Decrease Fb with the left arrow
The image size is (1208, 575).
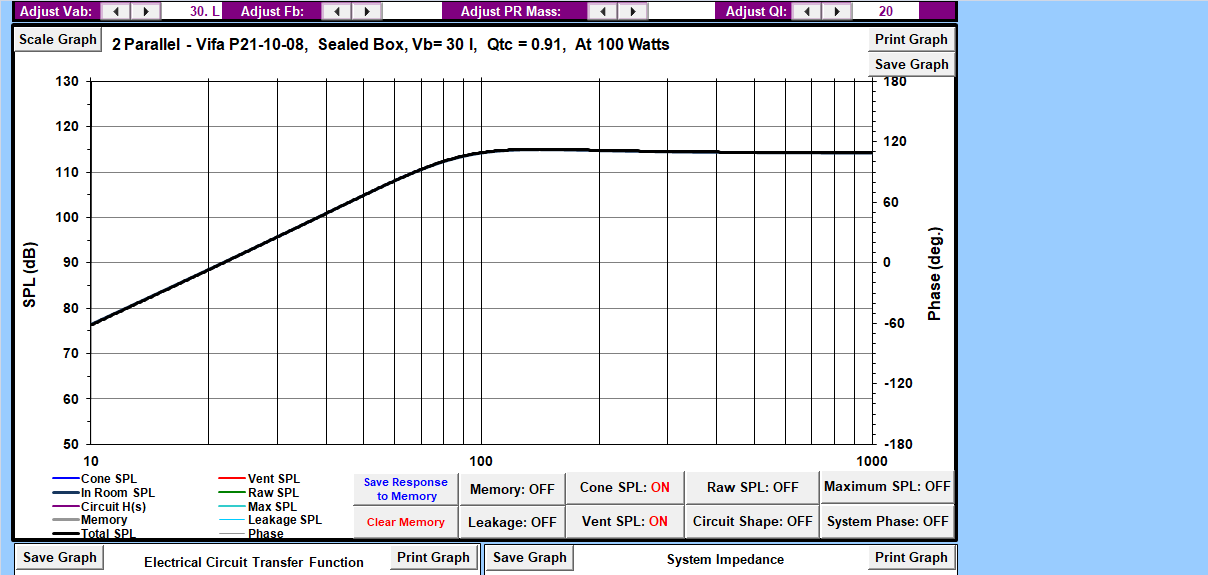pos(336,11)
